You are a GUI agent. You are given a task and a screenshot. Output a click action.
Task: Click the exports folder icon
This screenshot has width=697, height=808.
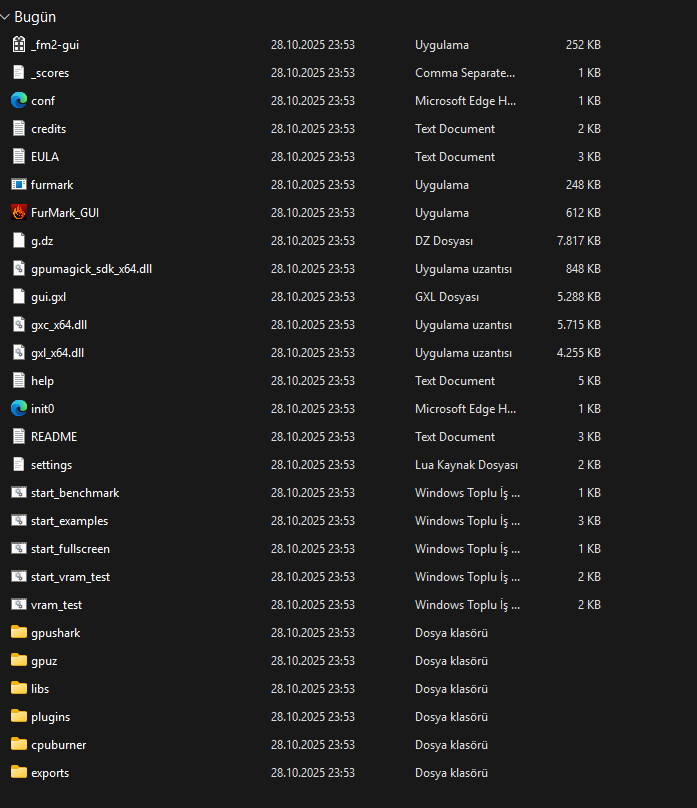click(x=19, y=772)
